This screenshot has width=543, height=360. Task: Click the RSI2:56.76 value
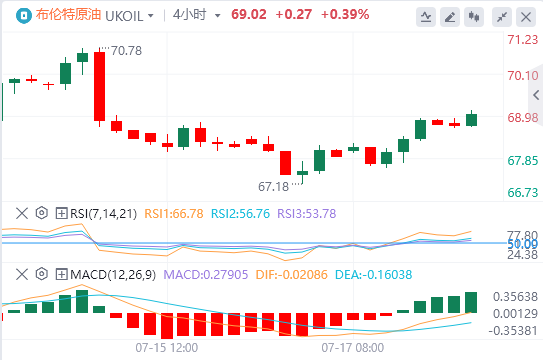tap(240, 214)
